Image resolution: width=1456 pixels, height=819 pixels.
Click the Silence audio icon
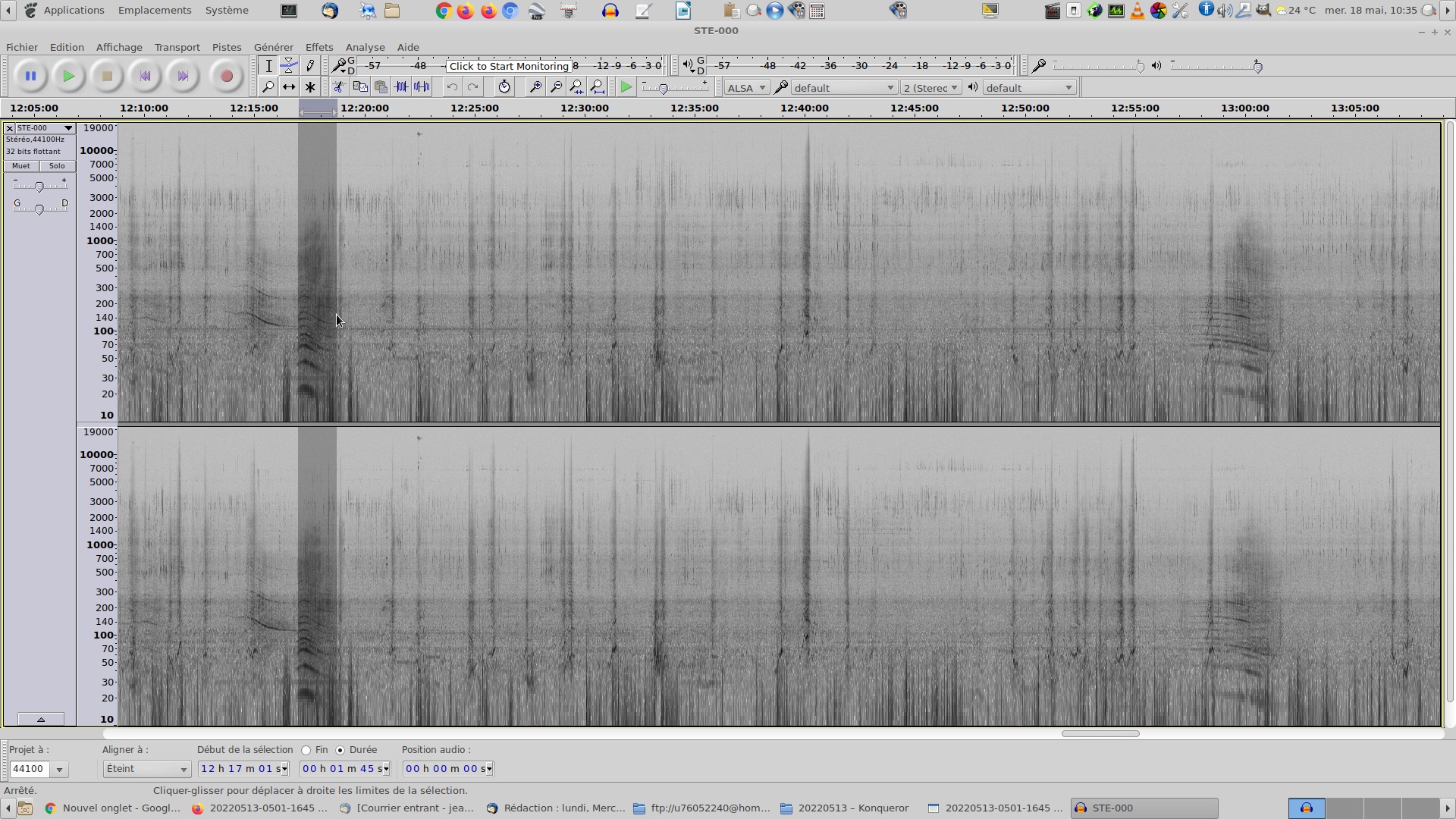coord(422,87)
